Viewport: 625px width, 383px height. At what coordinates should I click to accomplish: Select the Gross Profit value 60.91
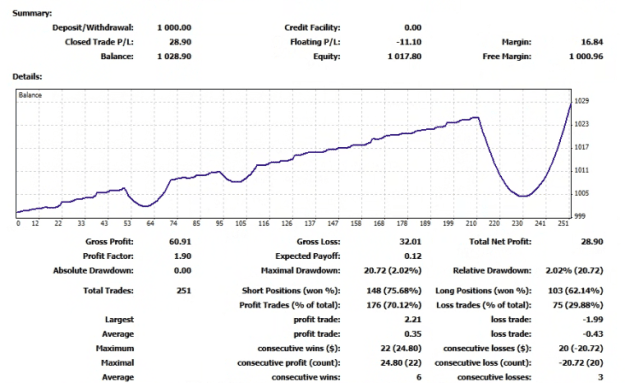(x=180, y=242)
